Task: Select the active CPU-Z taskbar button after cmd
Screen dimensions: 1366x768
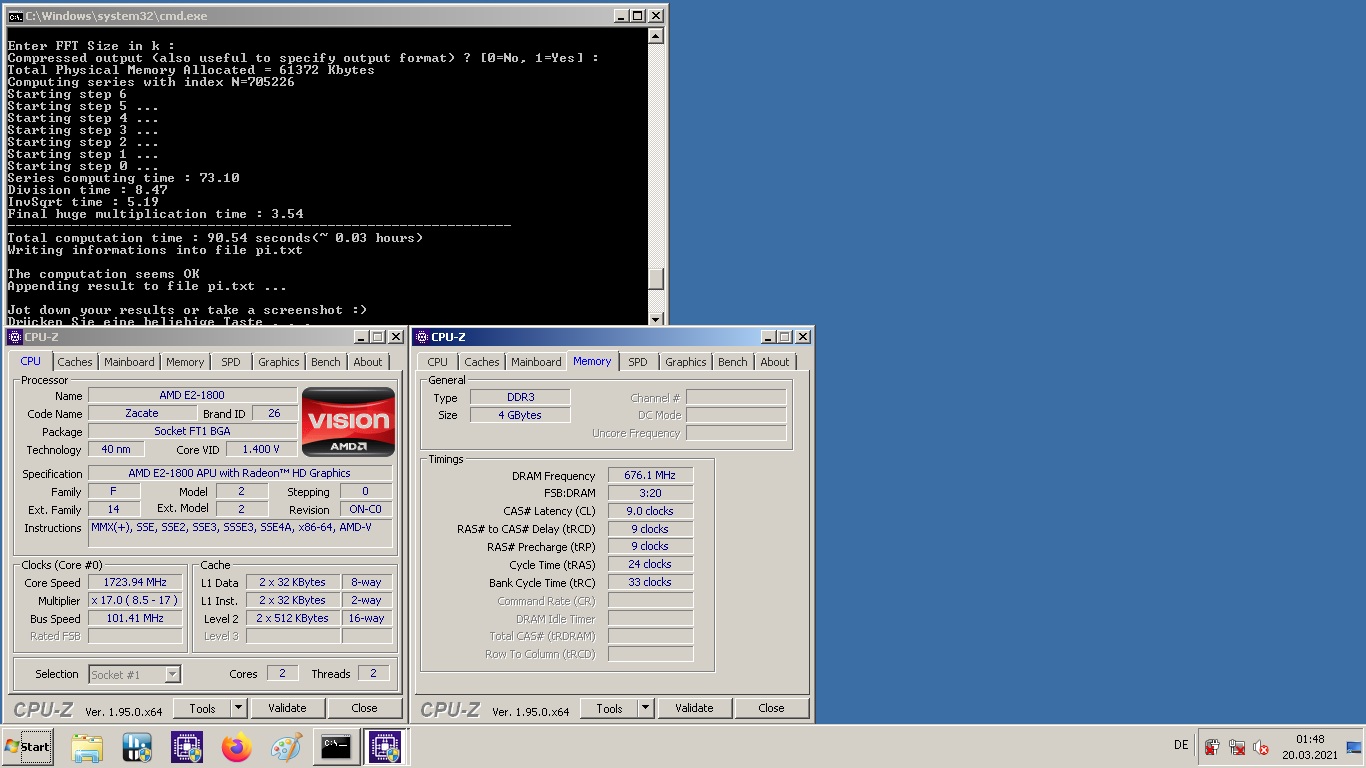Action: coord(384,747)
